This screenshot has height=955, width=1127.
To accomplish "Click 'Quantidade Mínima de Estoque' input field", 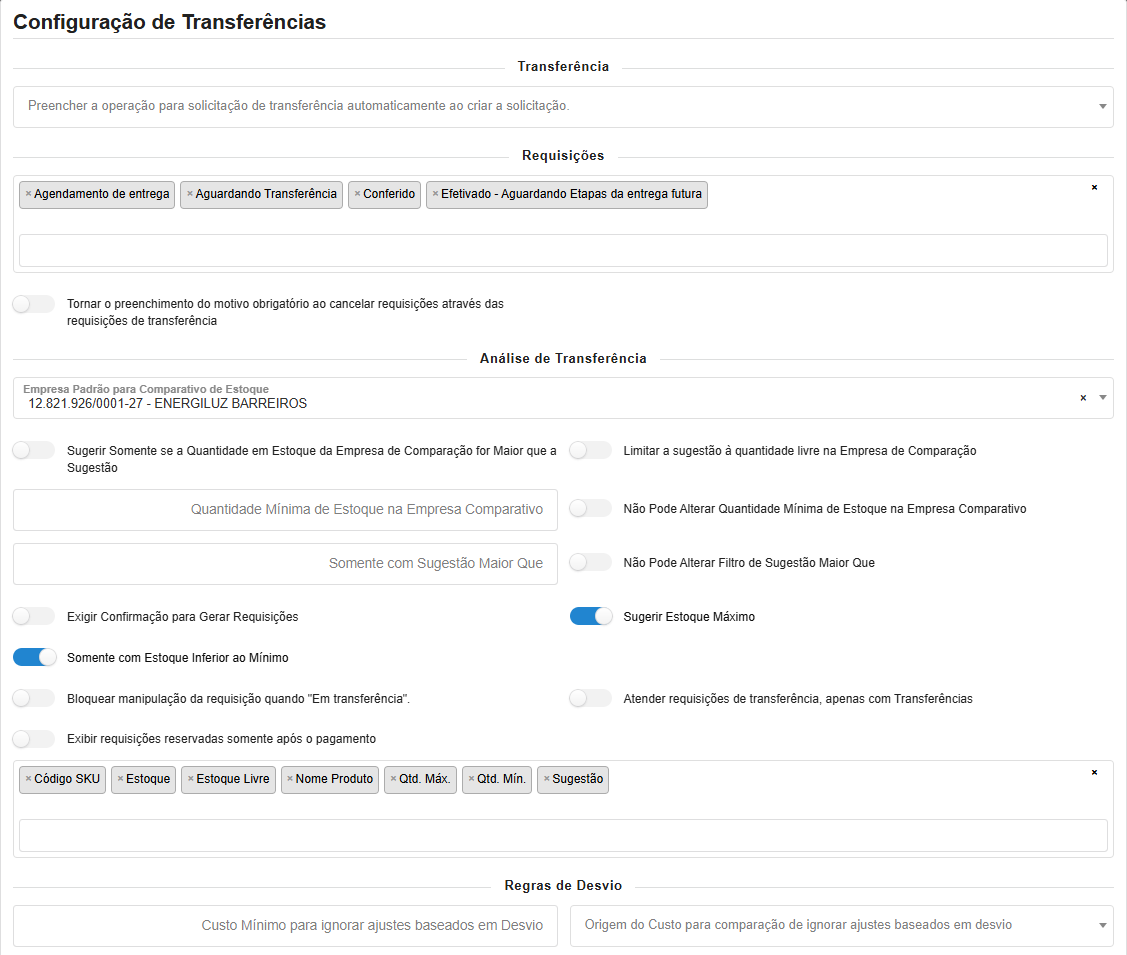I will pos(285,509).
